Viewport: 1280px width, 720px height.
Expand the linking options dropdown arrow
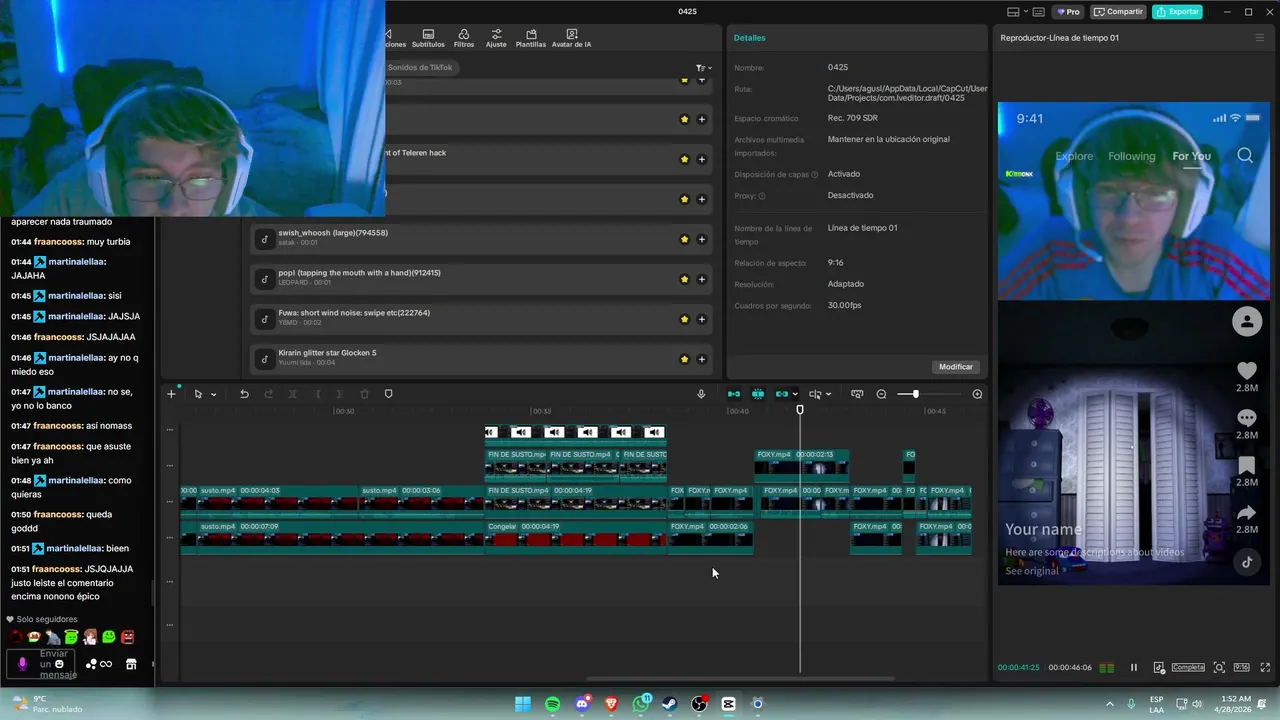[x=795, y=394]
